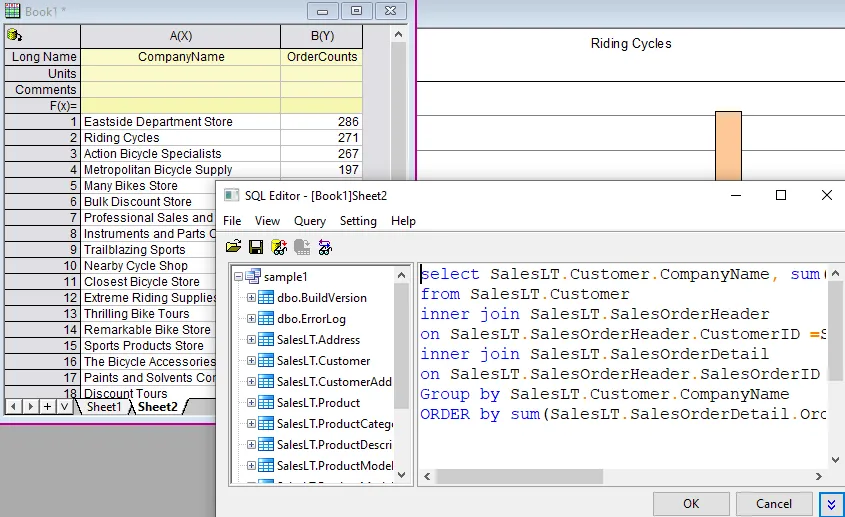This screenshot has height=517, width=845.
Task: Click the purple arrows preview icon in toolbar
Action: [325, 247]
